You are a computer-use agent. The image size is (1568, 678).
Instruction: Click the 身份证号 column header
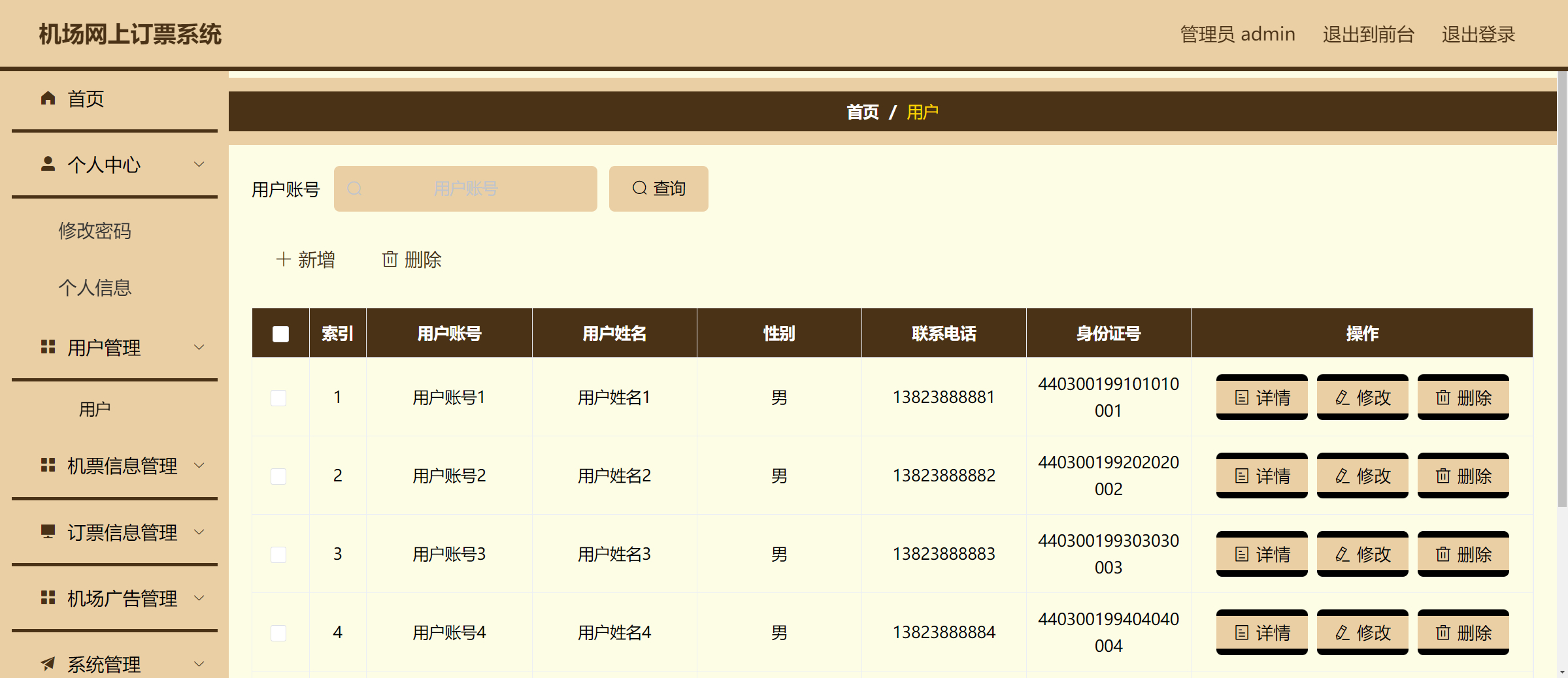pyautogui.click(x=1109, y=334)
